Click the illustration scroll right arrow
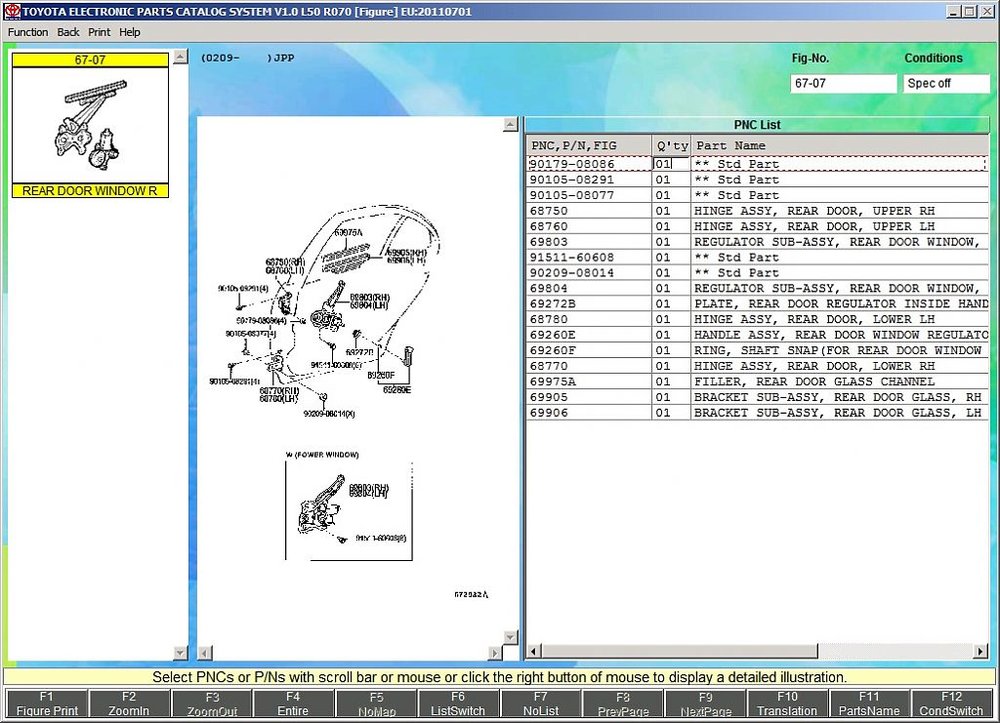Screen dimensions: 1000x723 [495, 652]
